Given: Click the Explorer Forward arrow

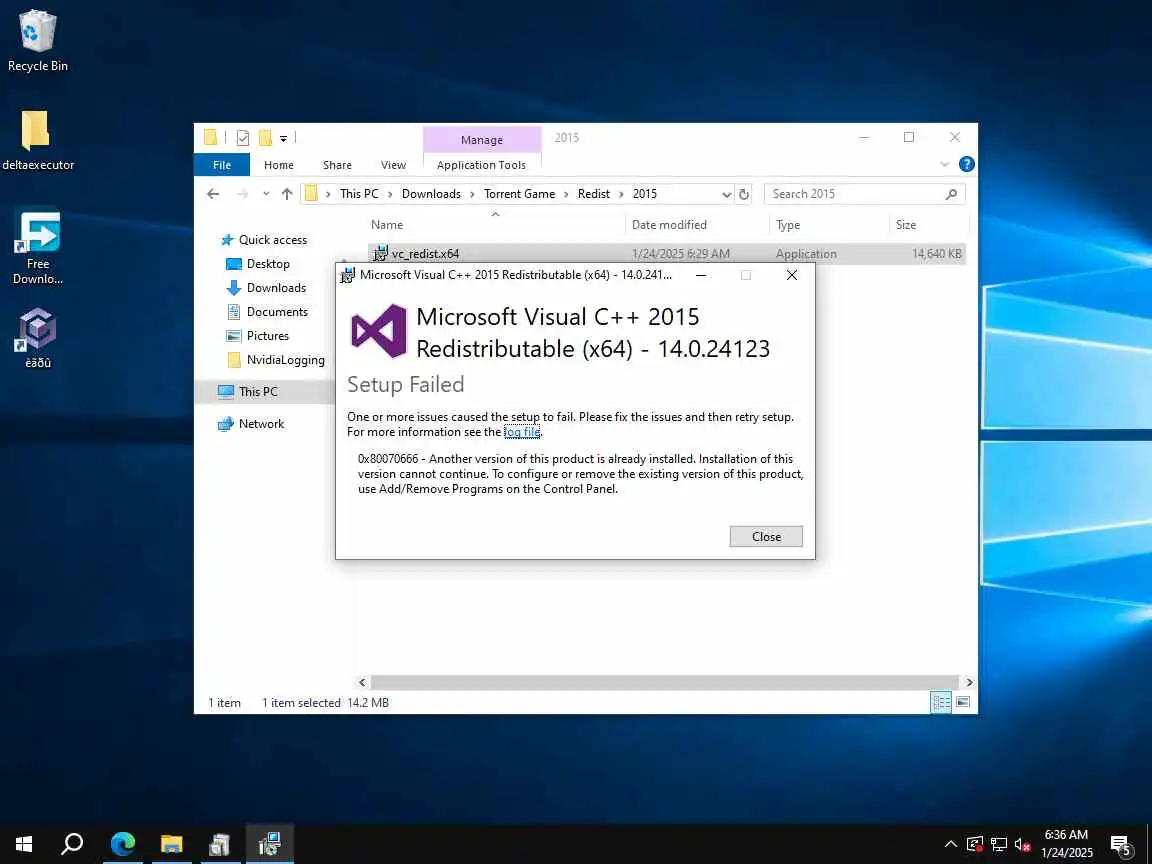Looking at the screenshot, I should point(242,194).
